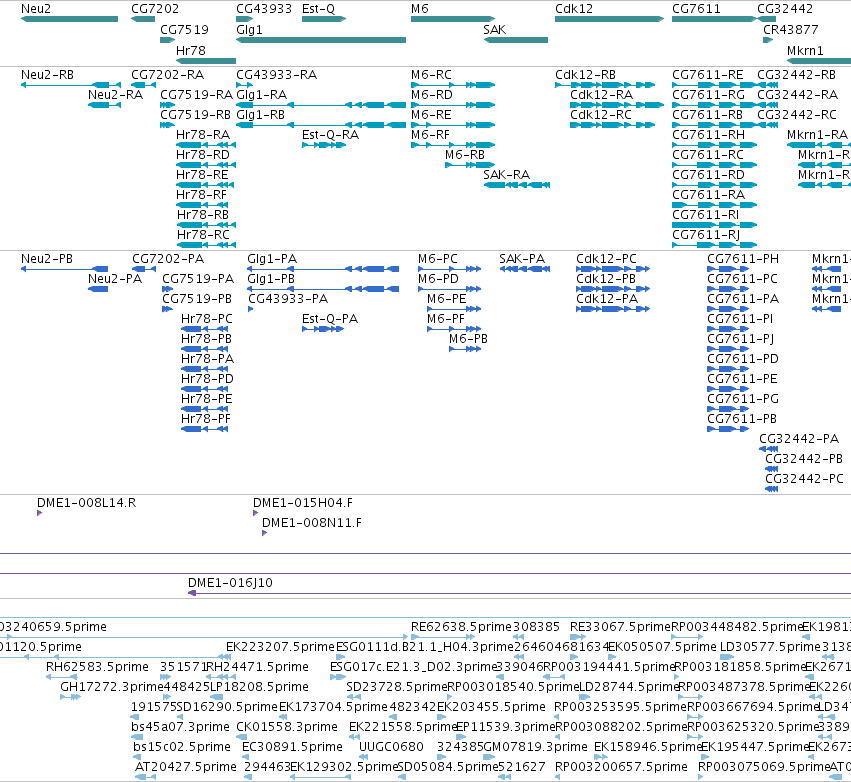Screen dimensions: 851x782
Task: Select the Est-Q-PA protein feature
Action: click(323, 329)
